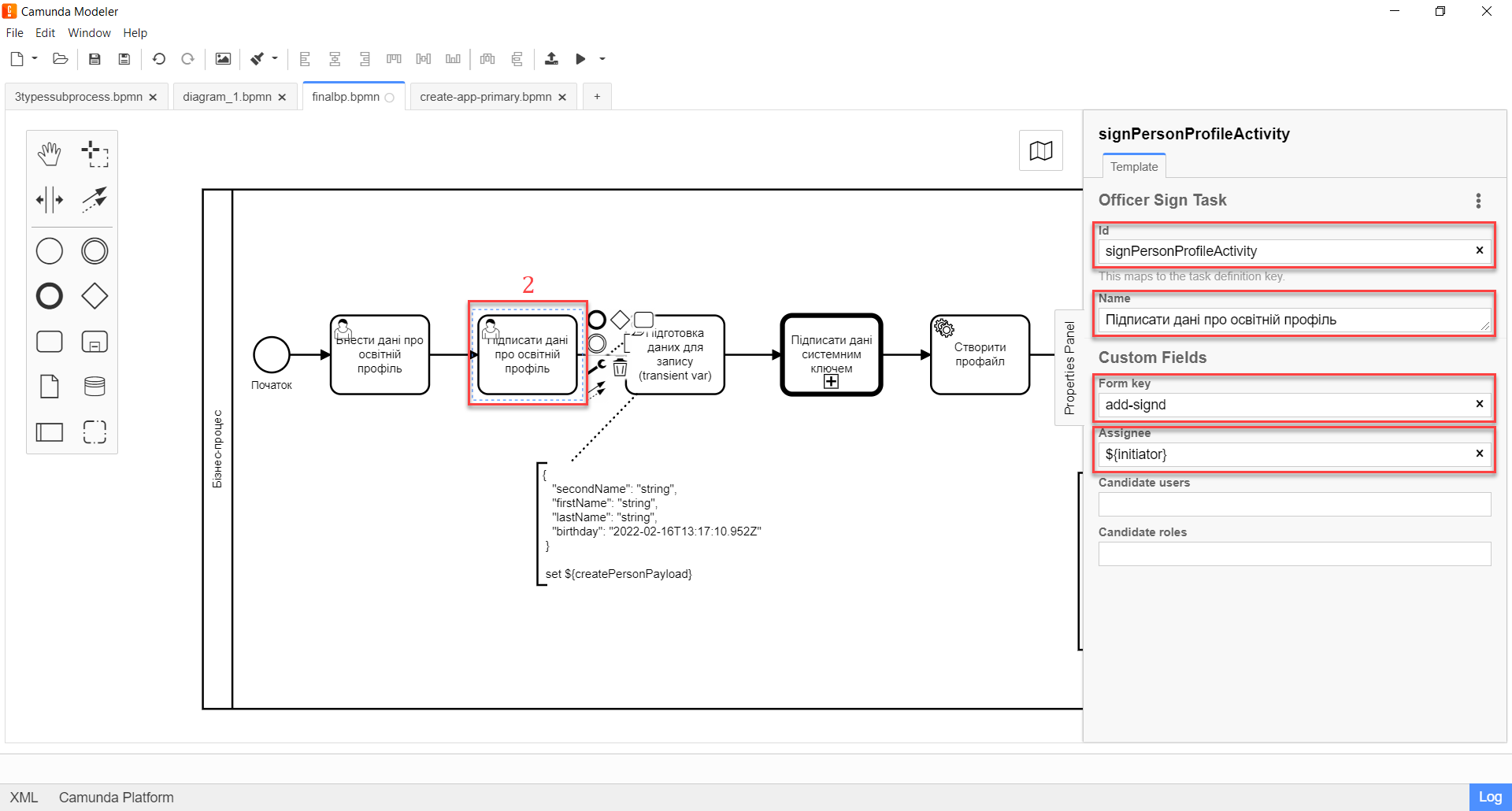
Task: Clear the Id field value
Action: [1479, 250]
